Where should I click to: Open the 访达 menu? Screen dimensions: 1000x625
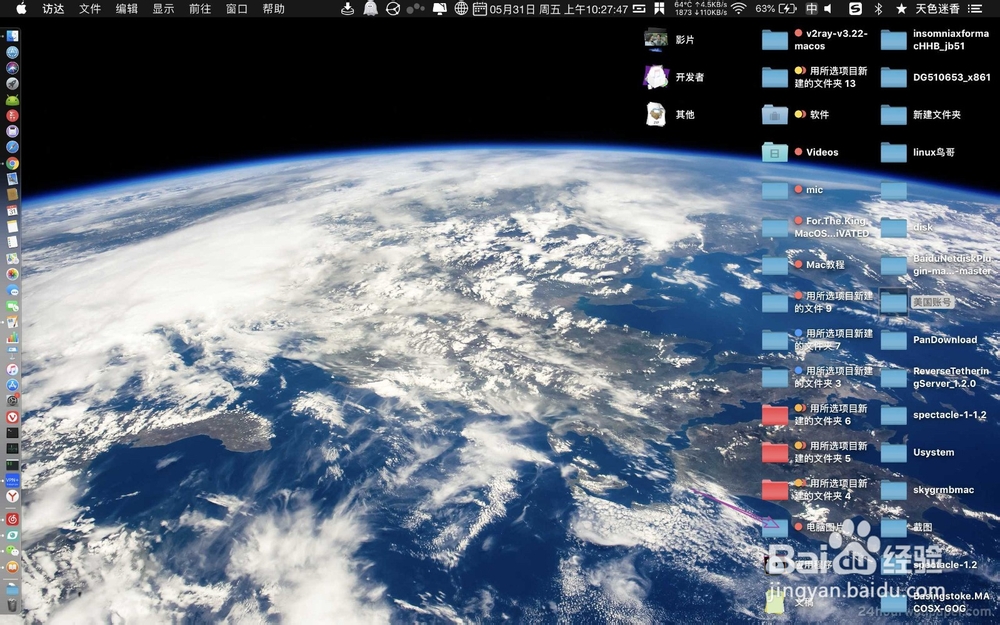pos(53,9)
